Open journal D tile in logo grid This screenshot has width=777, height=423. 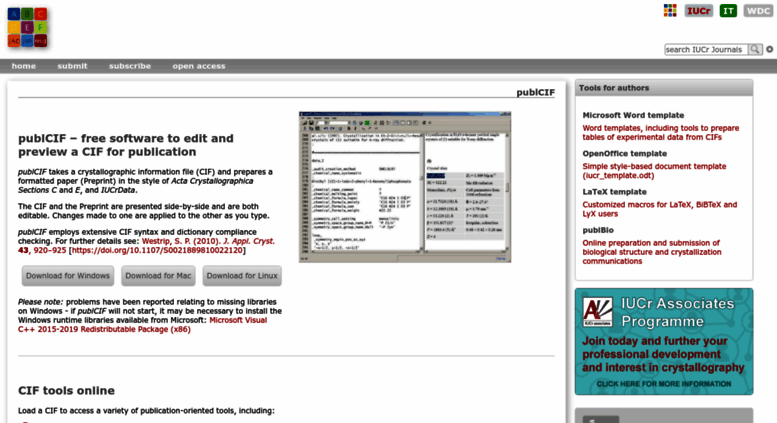coord(14,27)
